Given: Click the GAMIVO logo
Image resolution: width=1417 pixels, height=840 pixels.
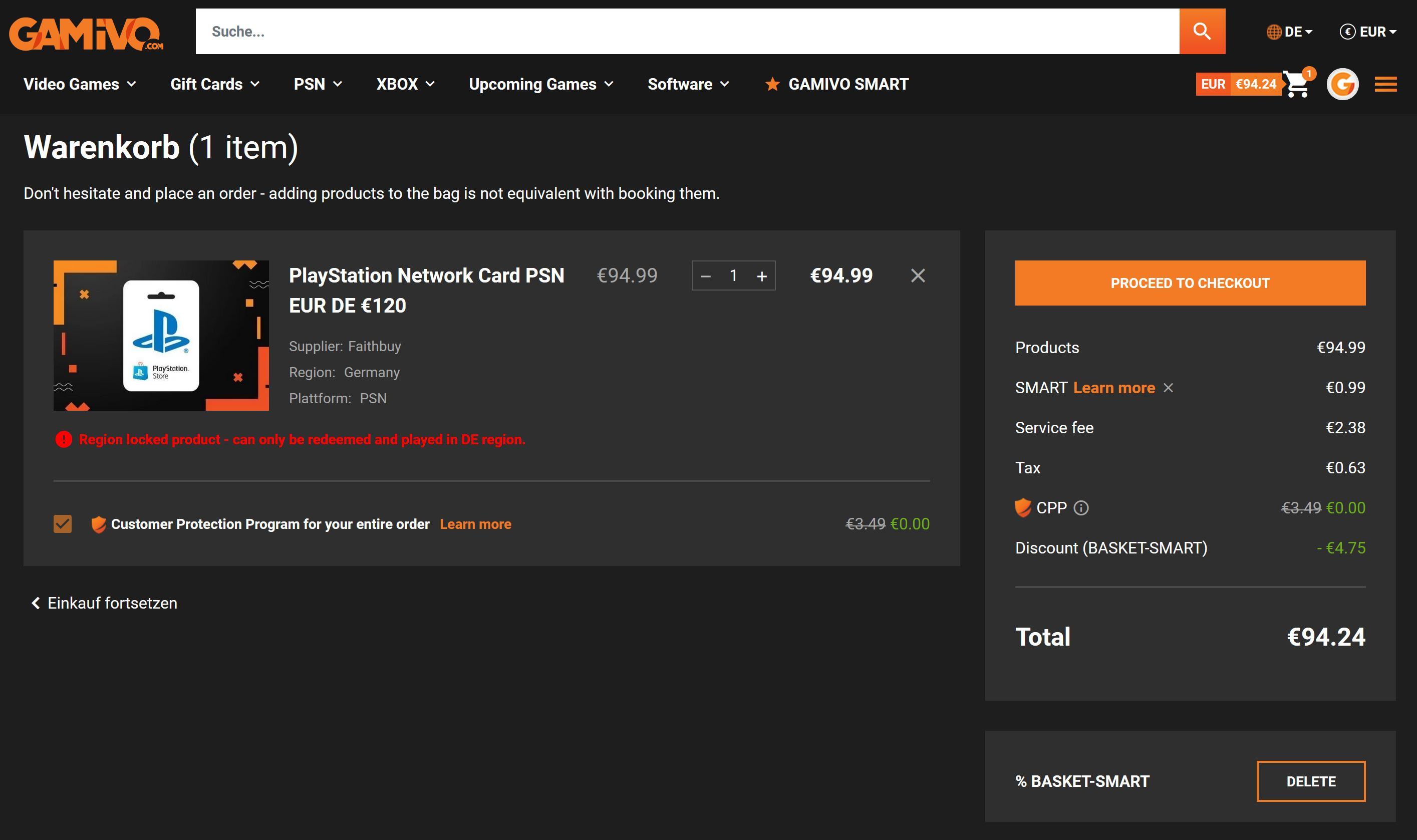Looking at the screenshot, I should coord(86,34).
